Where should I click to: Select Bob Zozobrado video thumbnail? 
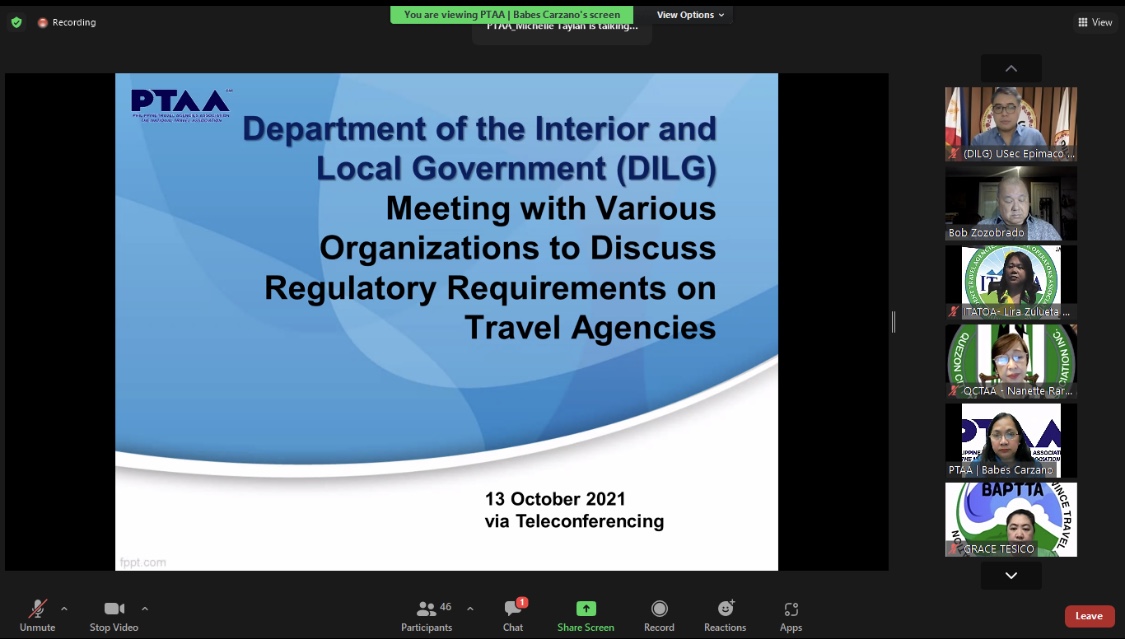(1011, 203)
